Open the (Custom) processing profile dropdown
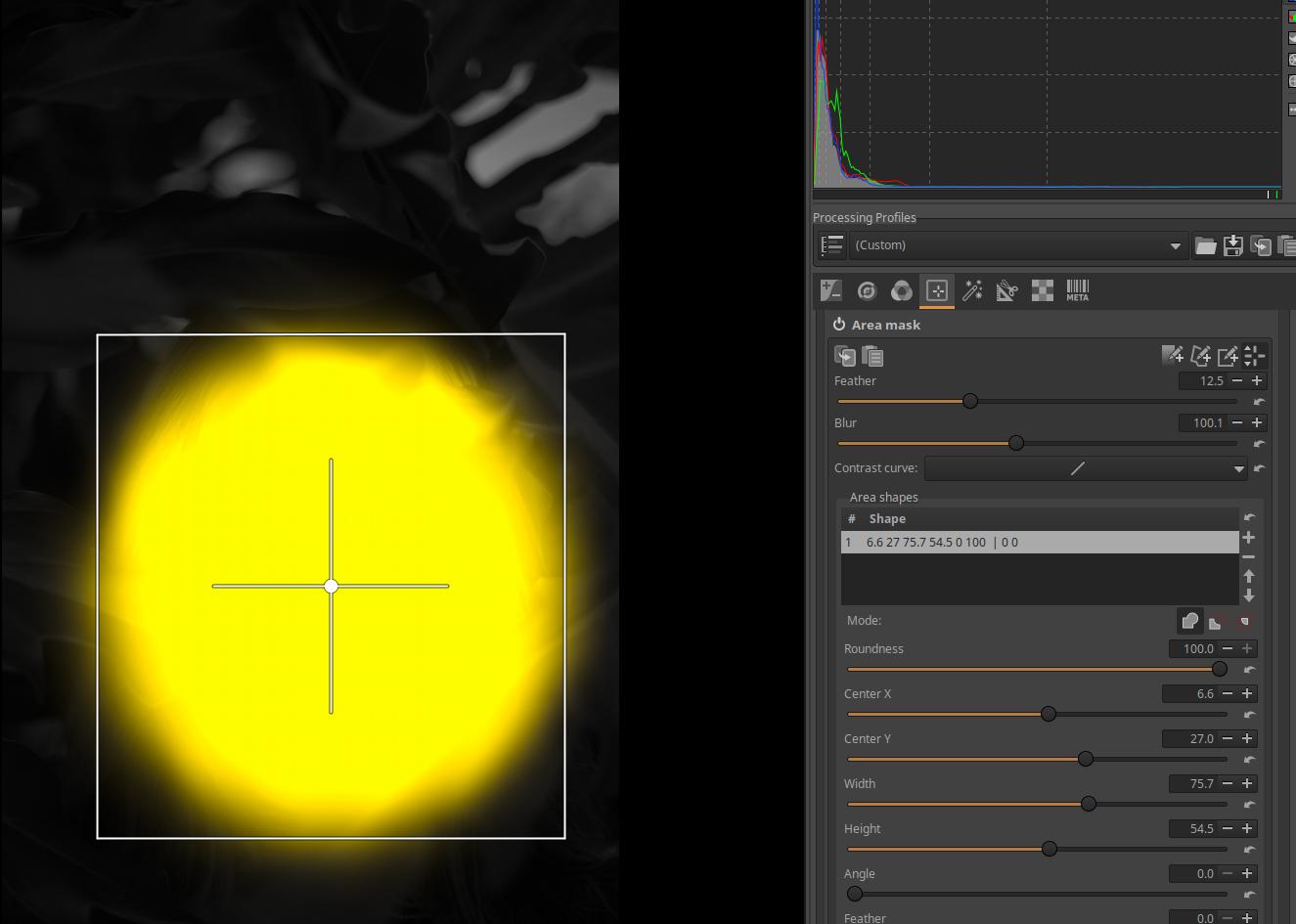This screenshot has height=924, width=1296. pyautogui.click(x=1017, y=245)
